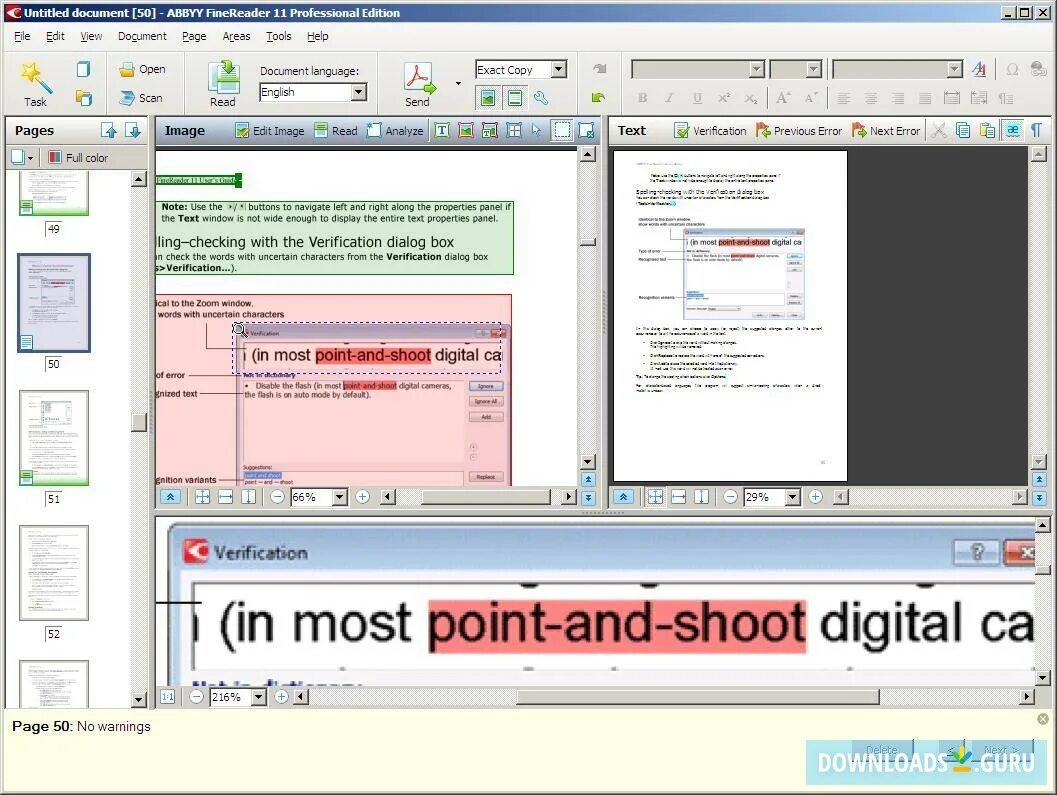The width and height of the screenshot is (1057, 795).
Task: Zoom in on Text panel
Action: [816, 497]
